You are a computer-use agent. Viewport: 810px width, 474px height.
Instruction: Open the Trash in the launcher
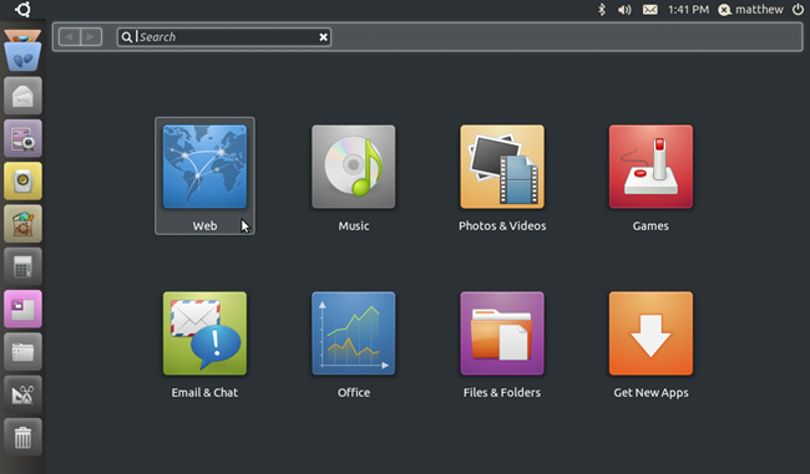click(x=23, y=437)
